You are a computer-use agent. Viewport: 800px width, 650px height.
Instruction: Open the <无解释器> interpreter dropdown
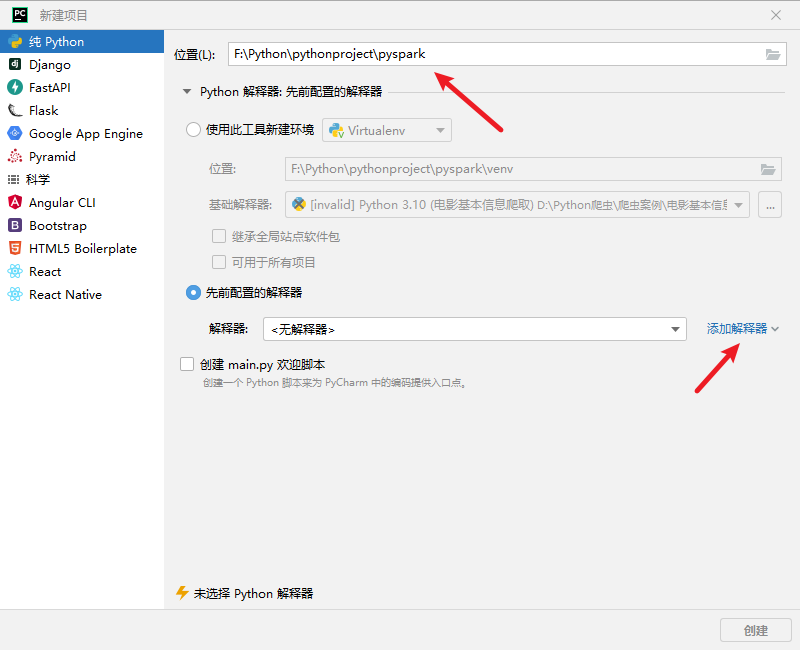[474, 329]
